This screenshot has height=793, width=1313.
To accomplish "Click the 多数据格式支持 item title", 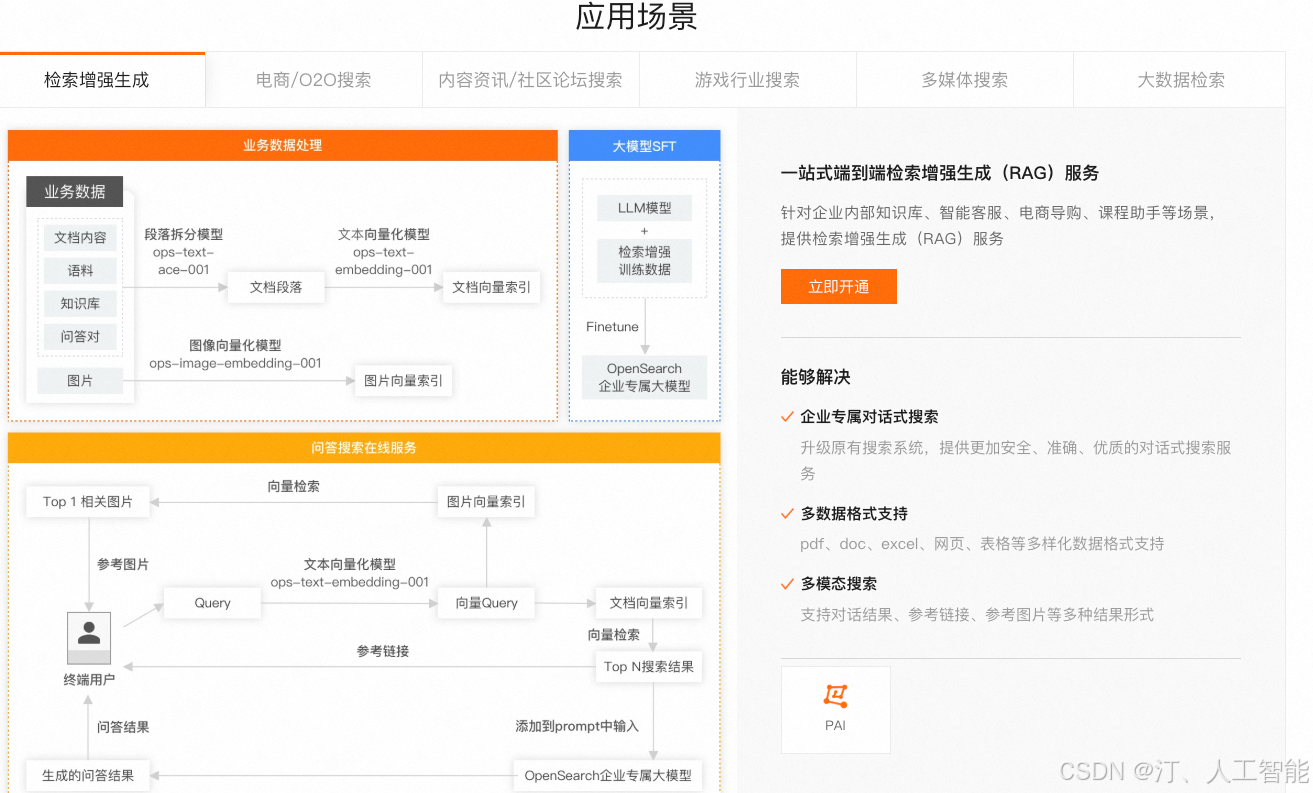I will (x=854, y=513).
